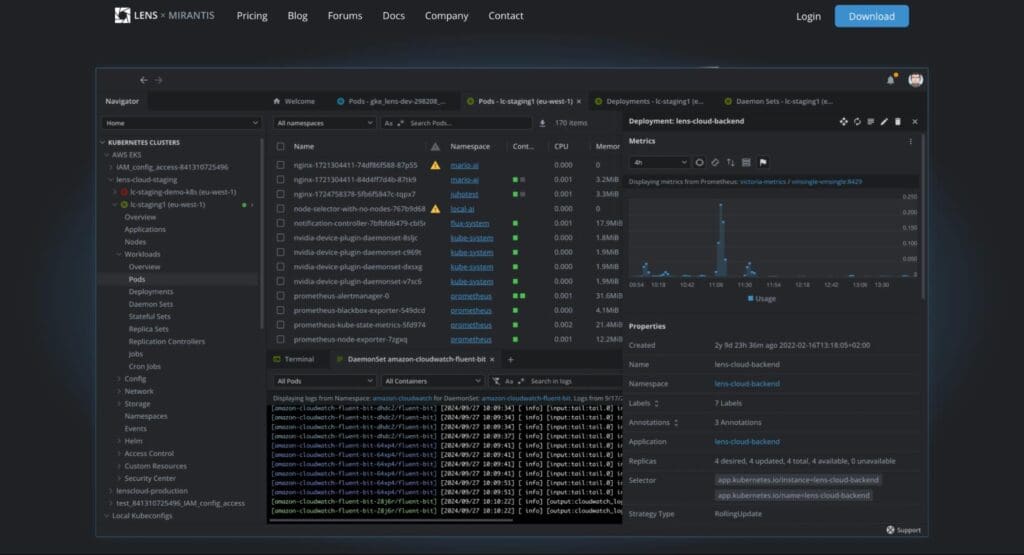The width and height of the screenshot is (1024, 555).
Task: Open the 4h time range dropdown
Action: point(658,162)
